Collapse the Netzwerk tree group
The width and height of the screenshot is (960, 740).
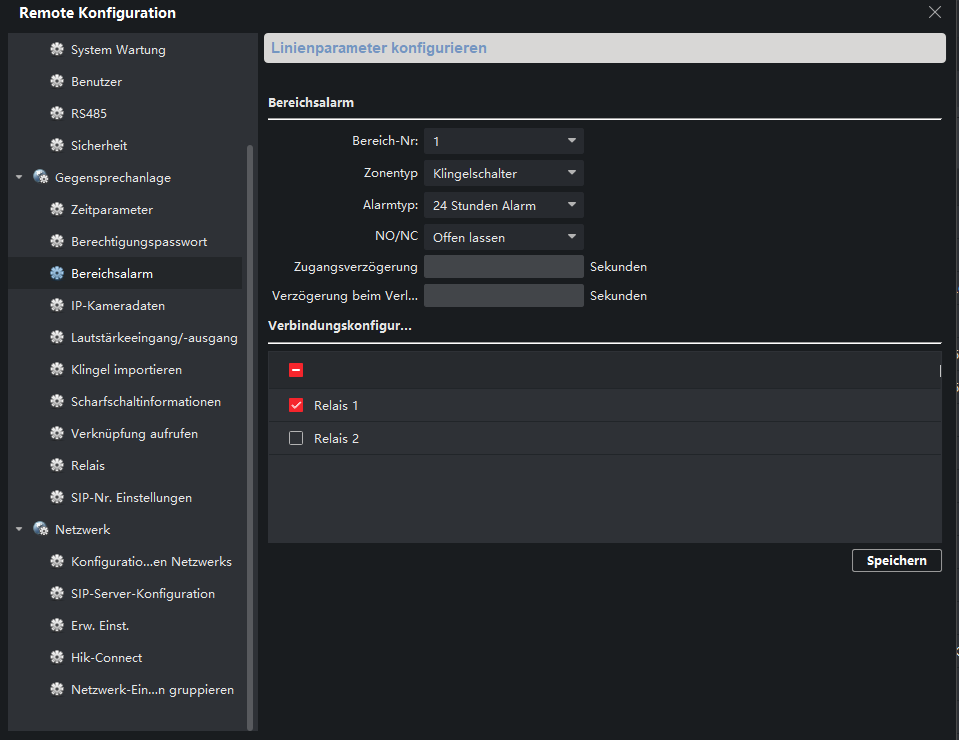19,529
